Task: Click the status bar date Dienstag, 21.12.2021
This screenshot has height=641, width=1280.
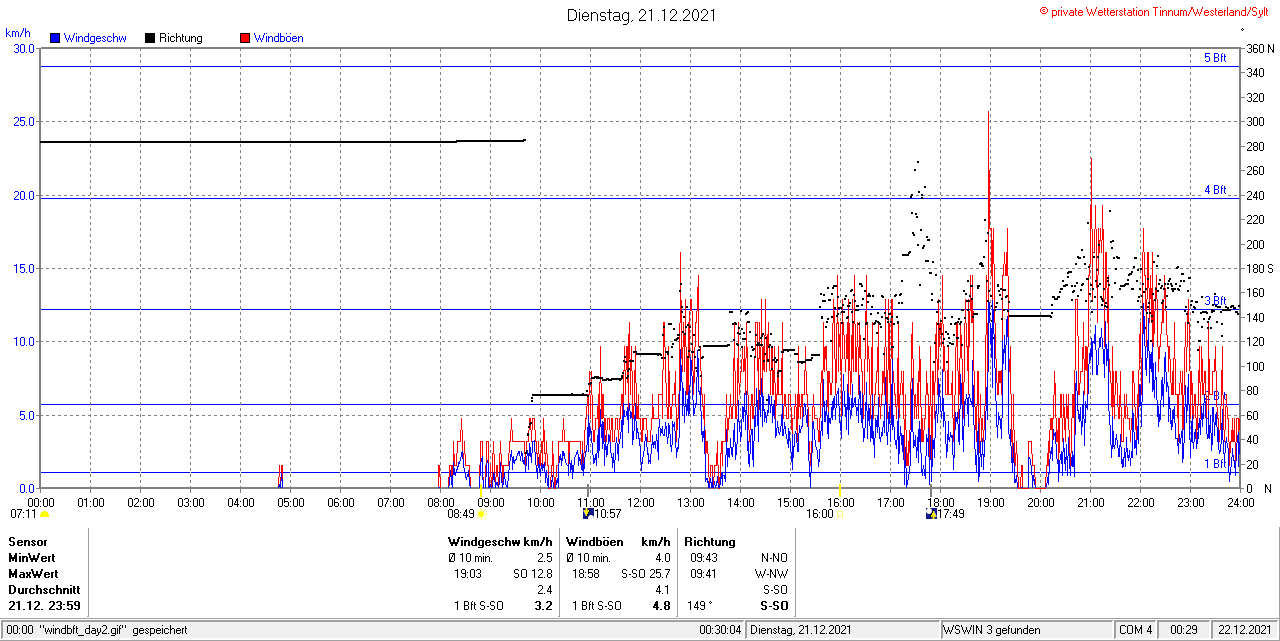Action: pos(801,630)
